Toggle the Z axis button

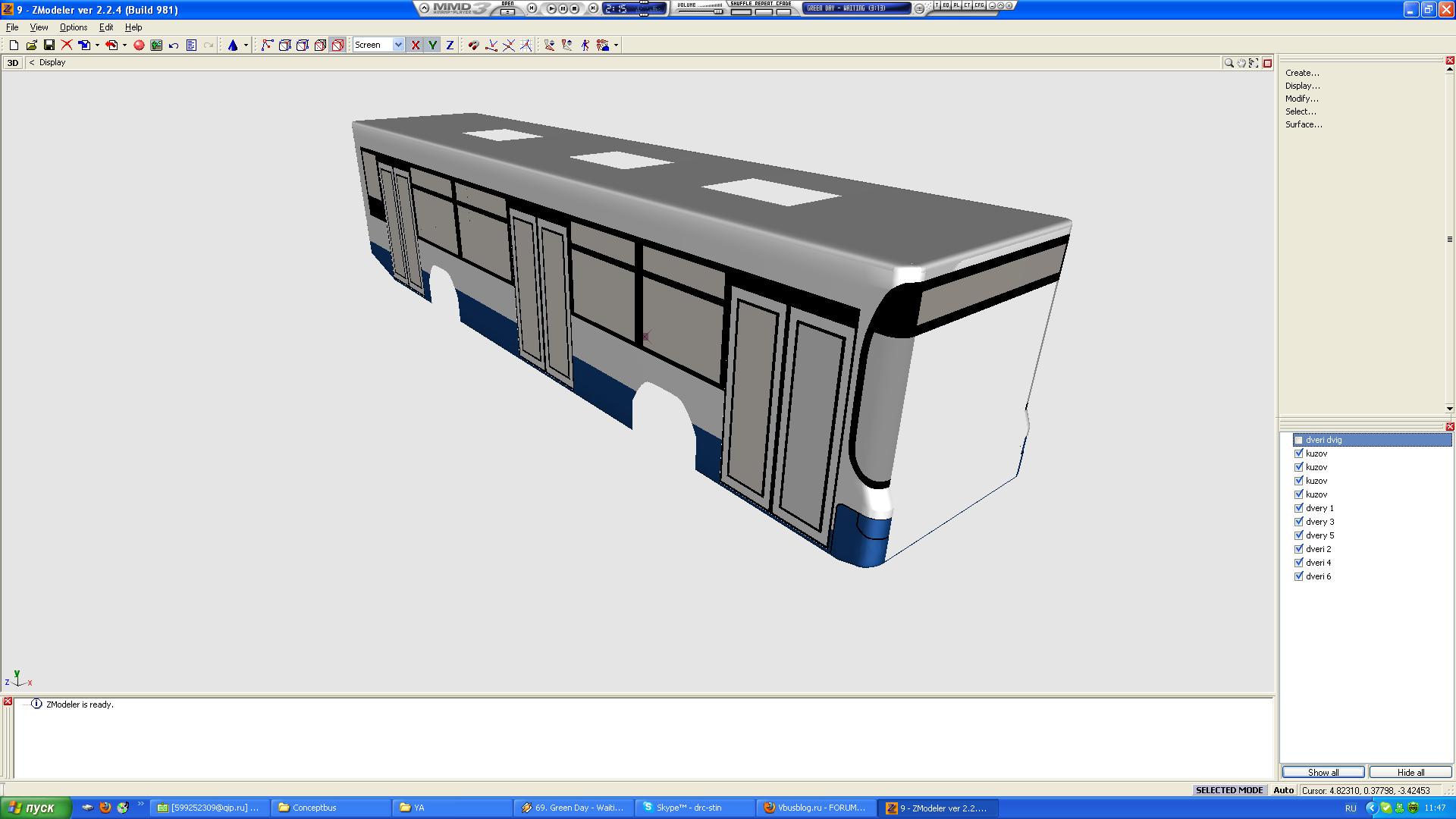pyautogui.click(x=450, y=45)
